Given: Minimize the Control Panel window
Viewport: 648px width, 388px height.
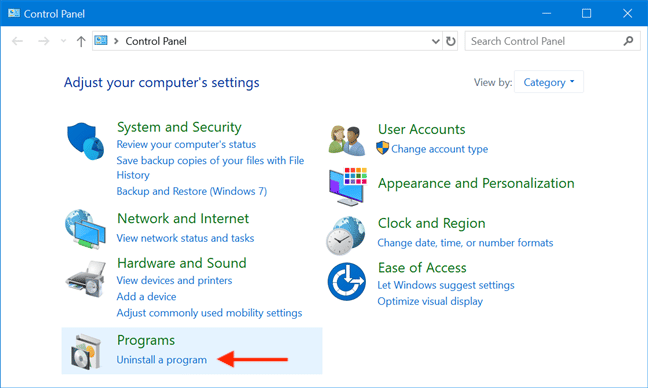Looking at the screenshot, I should tap(546, 13).
